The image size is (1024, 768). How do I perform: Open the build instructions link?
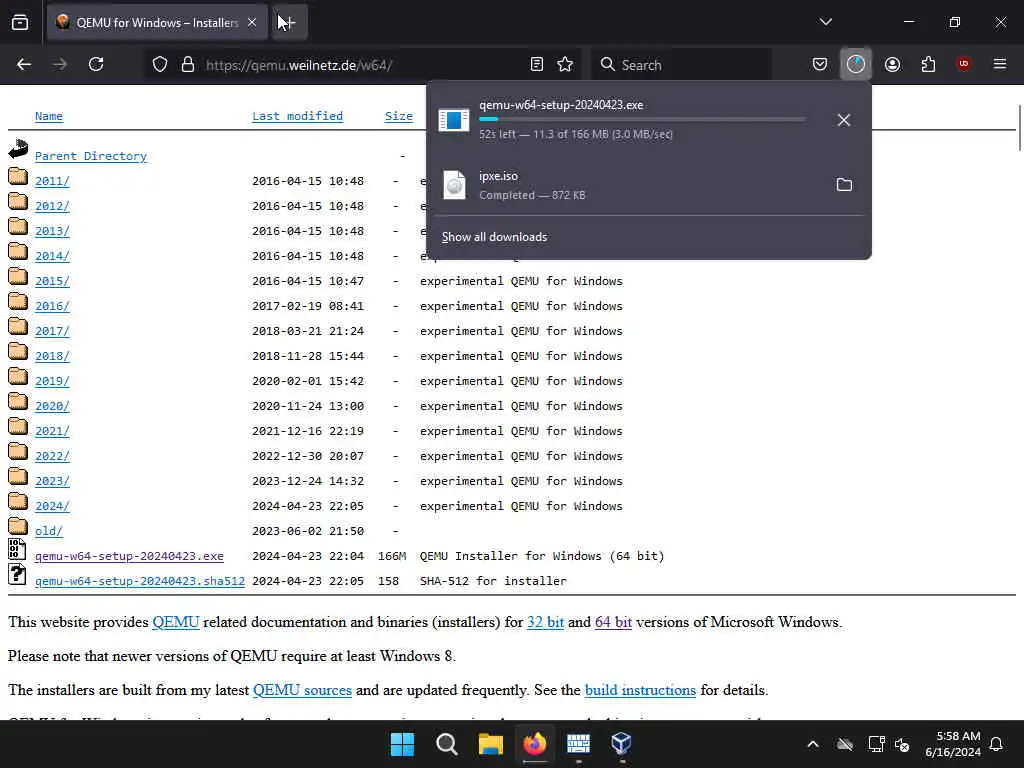[640, 690]
